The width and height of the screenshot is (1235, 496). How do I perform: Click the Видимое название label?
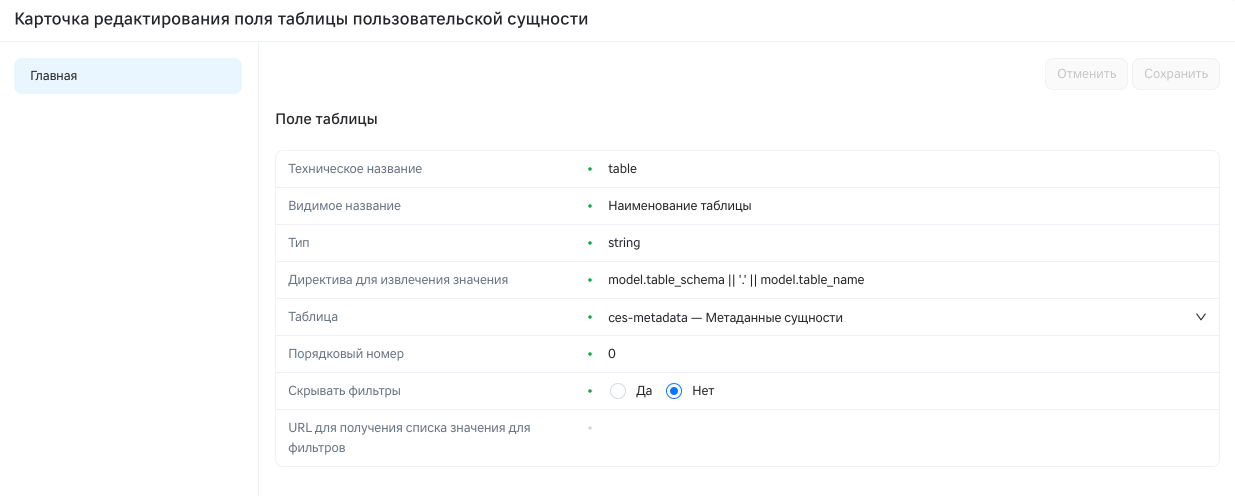pos(344,206)
